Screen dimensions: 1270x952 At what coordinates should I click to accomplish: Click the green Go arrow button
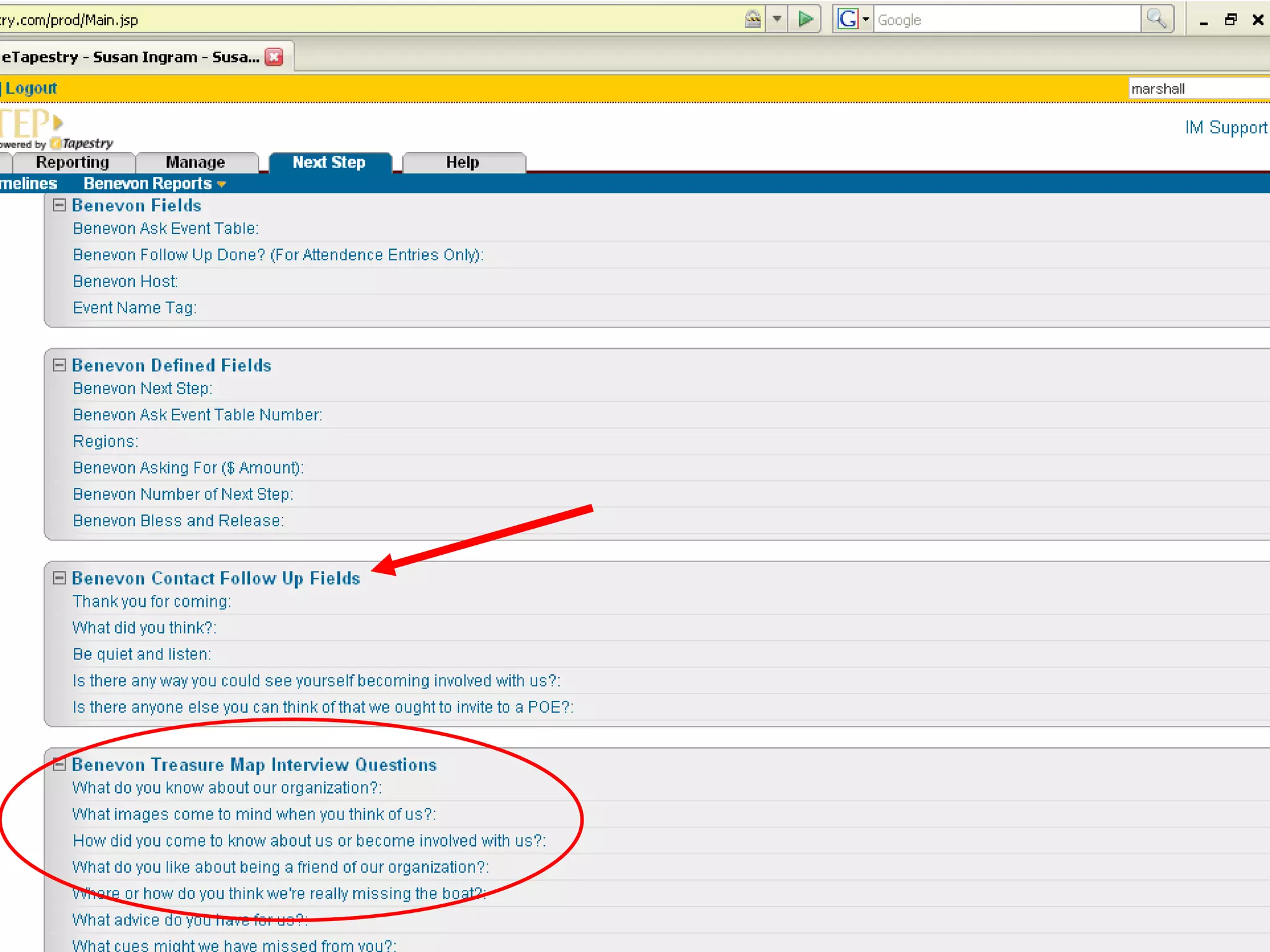click(805, 19)
